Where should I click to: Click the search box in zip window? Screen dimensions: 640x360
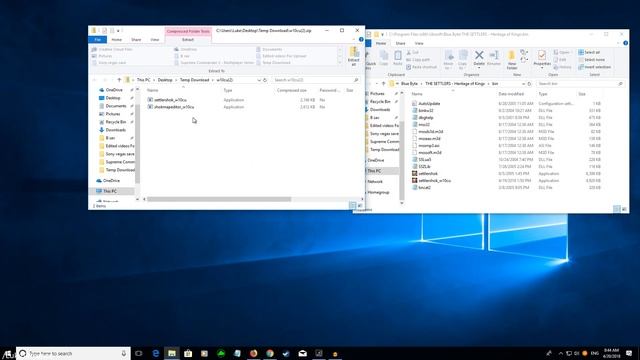click(315, 80)
